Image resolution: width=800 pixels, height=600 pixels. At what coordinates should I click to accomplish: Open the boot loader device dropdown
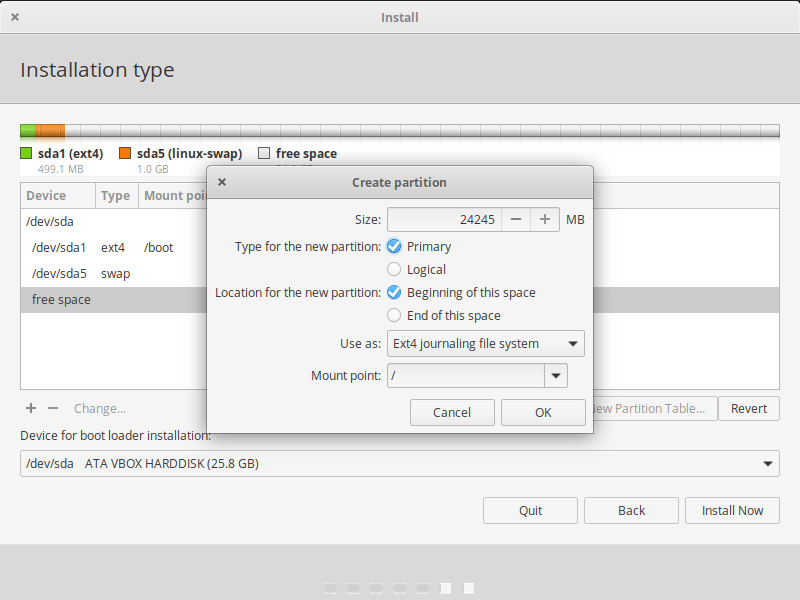pos(399,463)
